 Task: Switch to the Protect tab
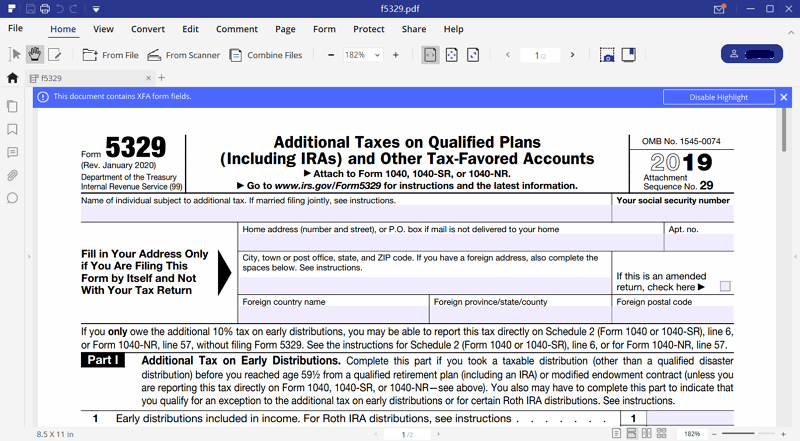pyautogui.click(x=369, y=30)
